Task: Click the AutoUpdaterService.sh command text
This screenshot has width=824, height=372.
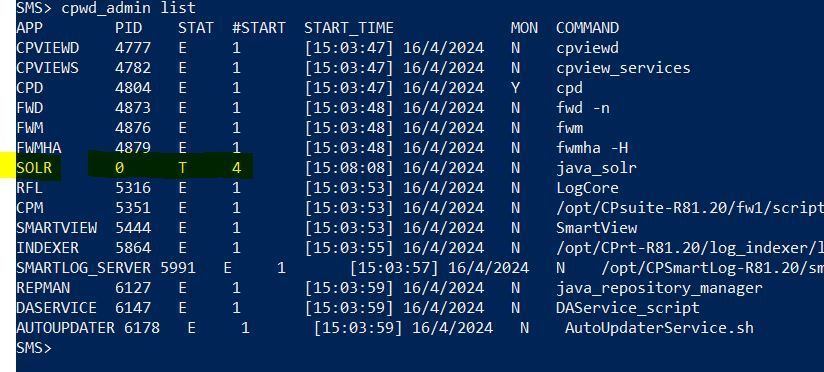Action: click(659, 328)
